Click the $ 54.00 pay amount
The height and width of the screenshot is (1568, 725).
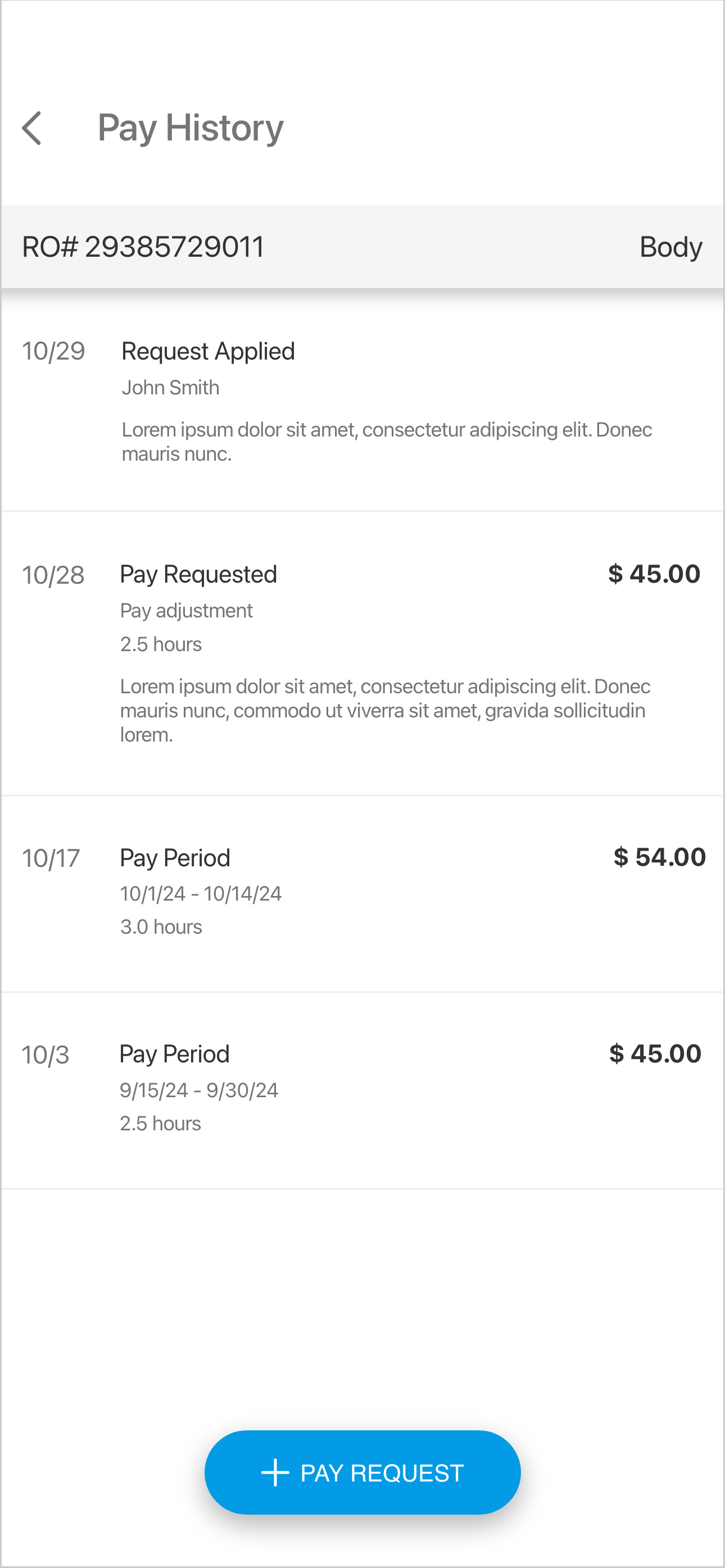(659, 857)
